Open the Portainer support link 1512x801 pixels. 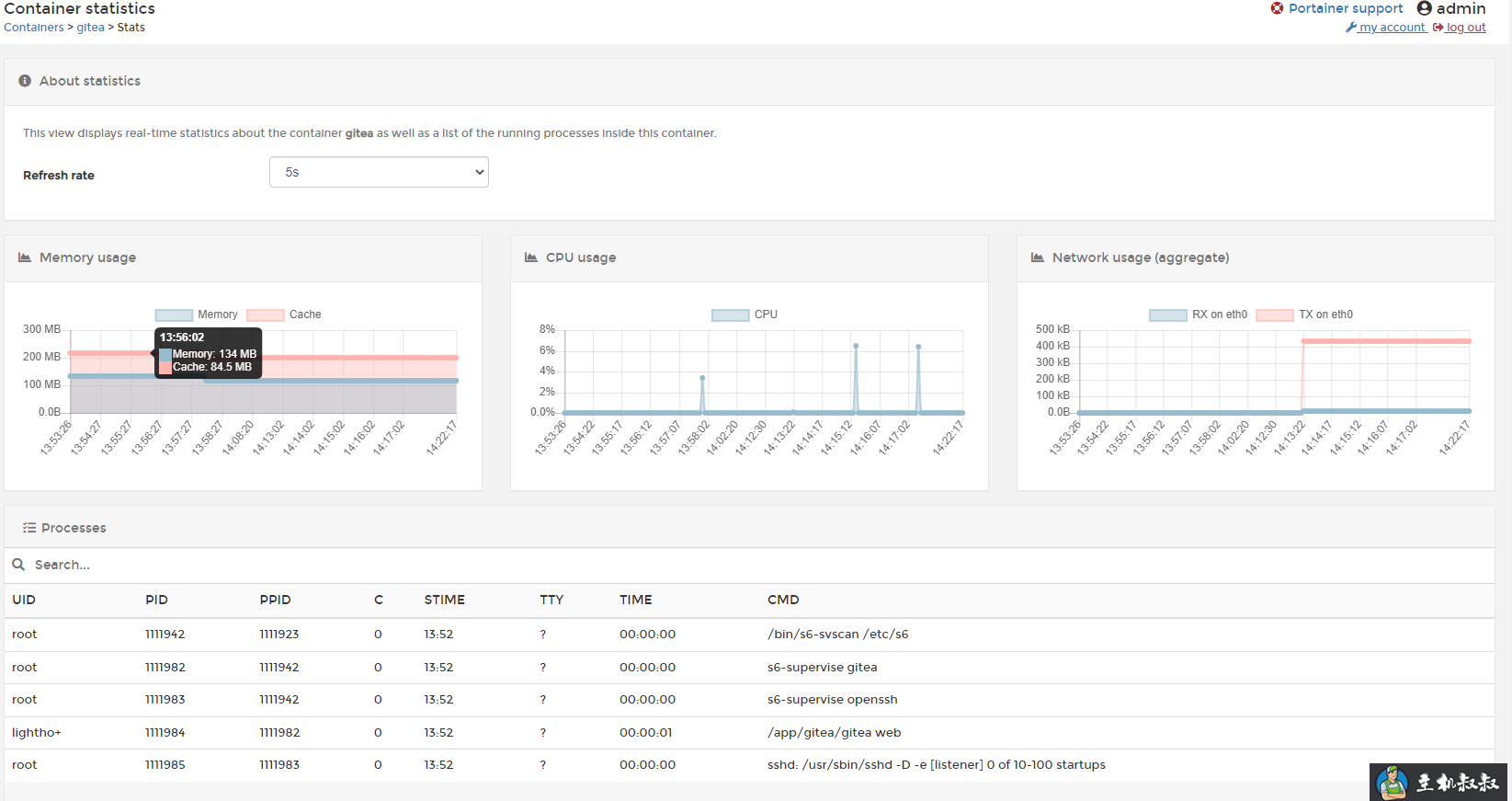tap(1346, 8)
